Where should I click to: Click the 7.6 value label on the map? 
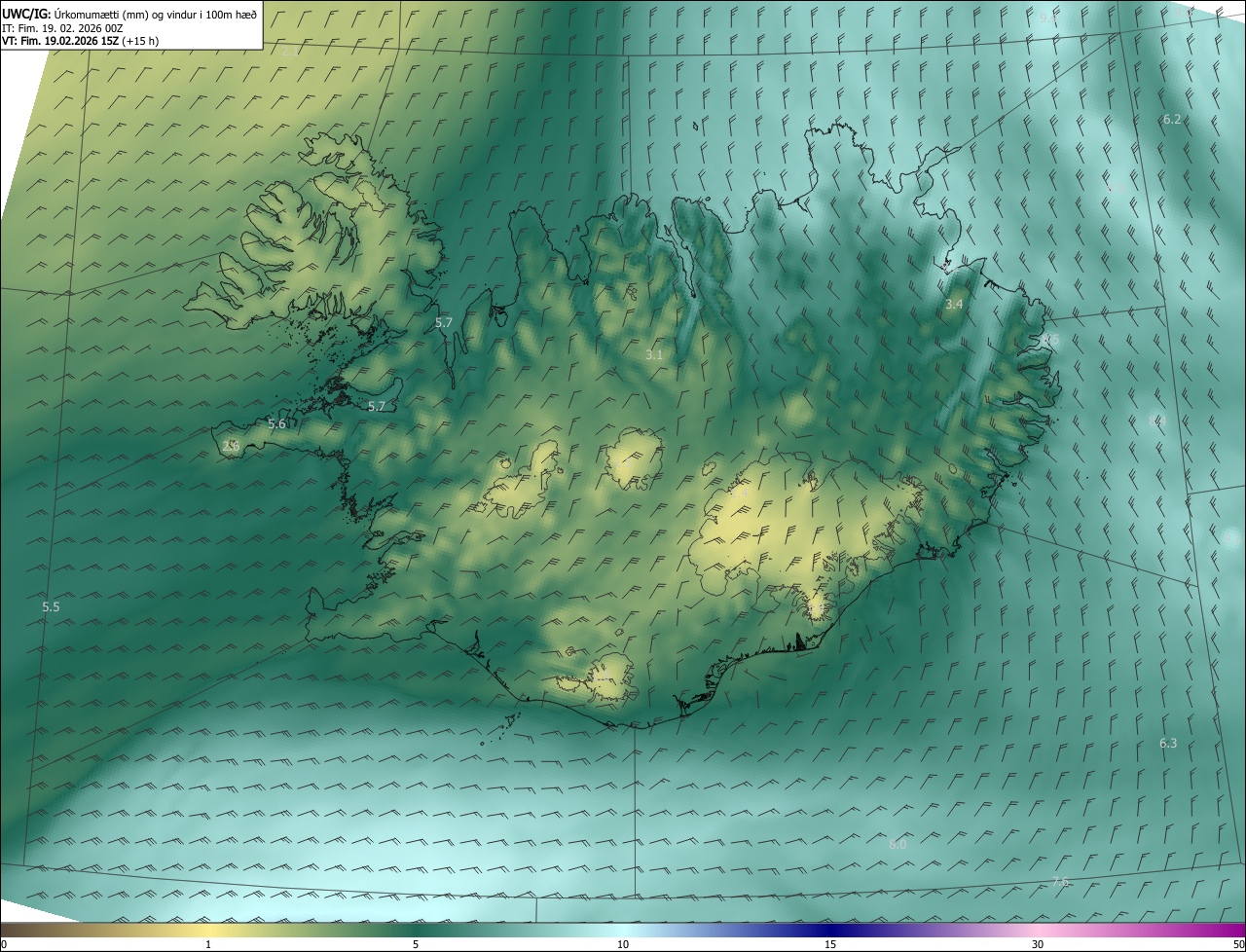coord(1060,882)
